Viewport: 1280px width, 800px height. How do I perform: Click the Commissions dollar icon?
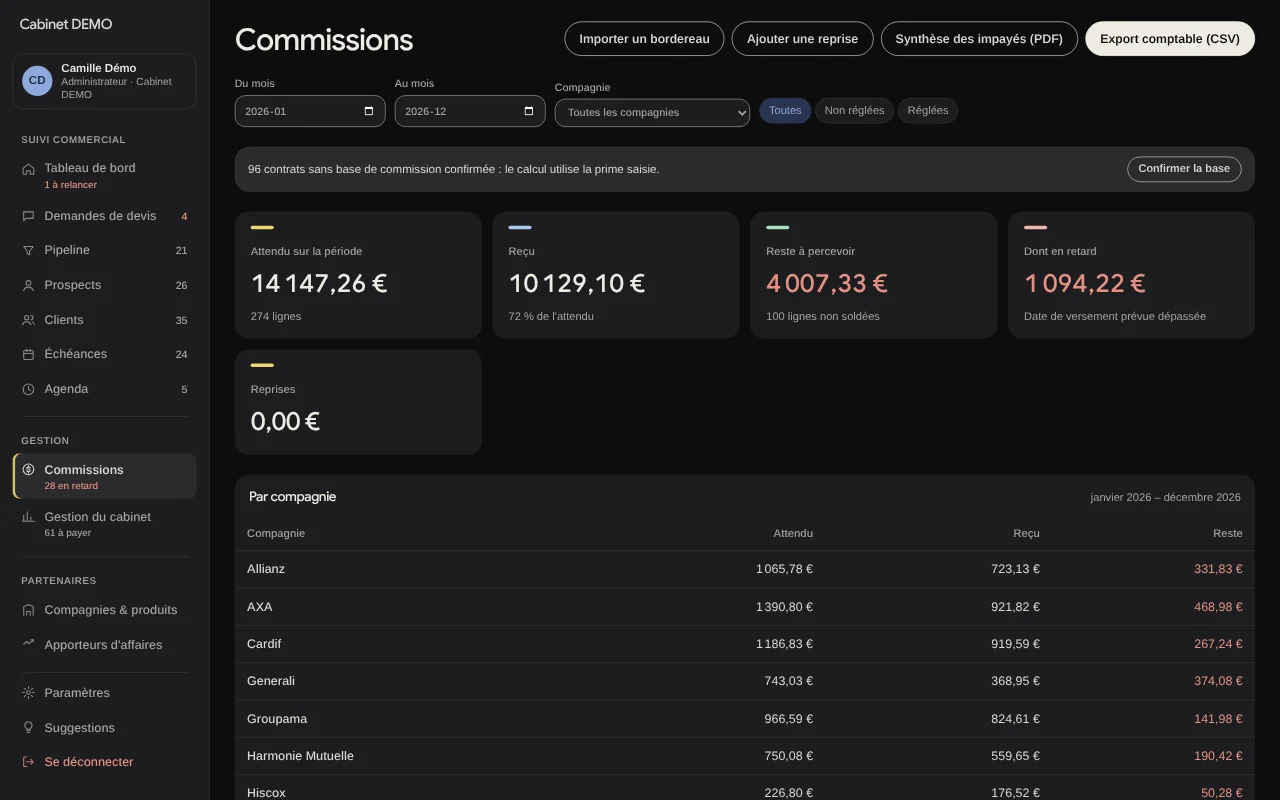(28, 470)
